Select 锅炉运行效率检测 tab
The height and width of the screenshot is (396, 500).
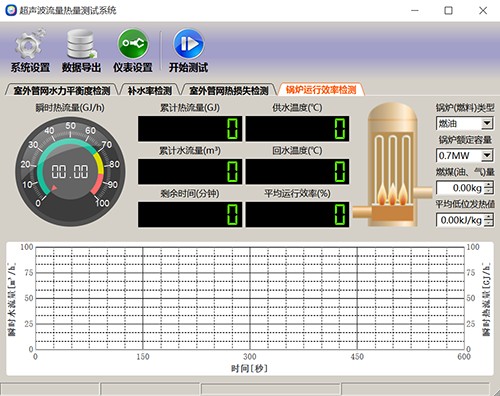321,89
